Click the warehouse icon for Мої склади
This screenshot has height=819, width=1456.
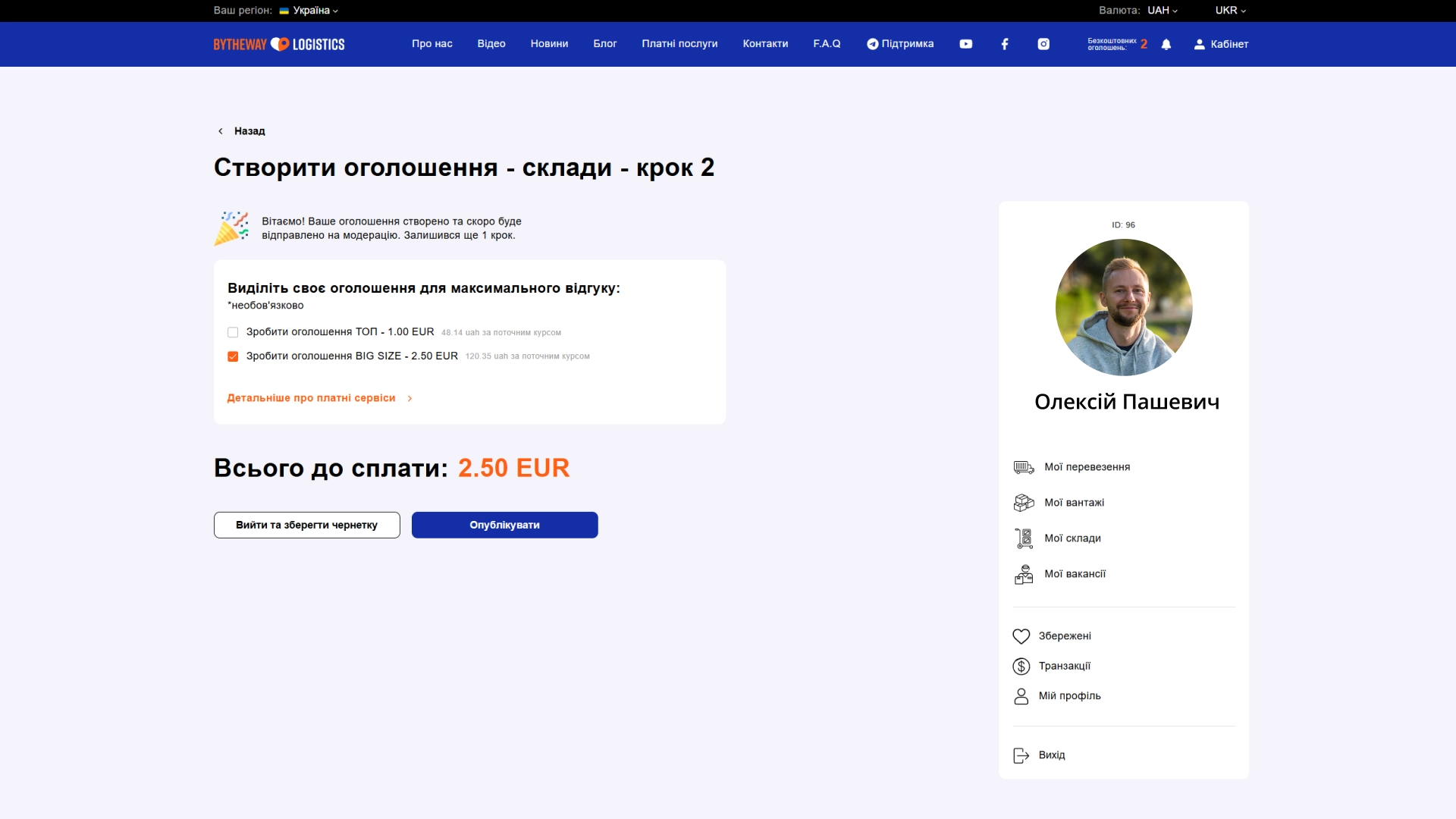1024,538
